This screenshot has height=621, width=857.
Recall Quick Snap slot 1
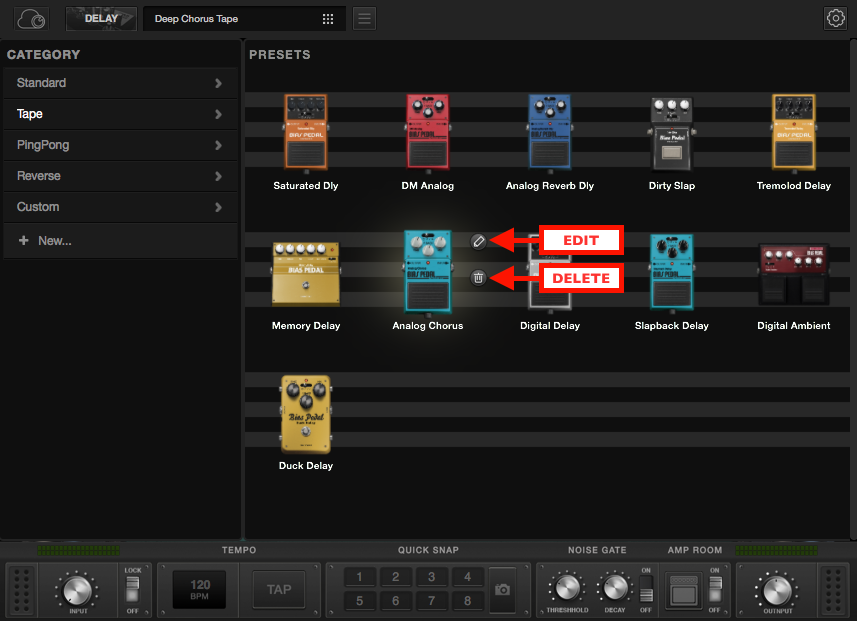pyautogui.click(x=360, y=577)
